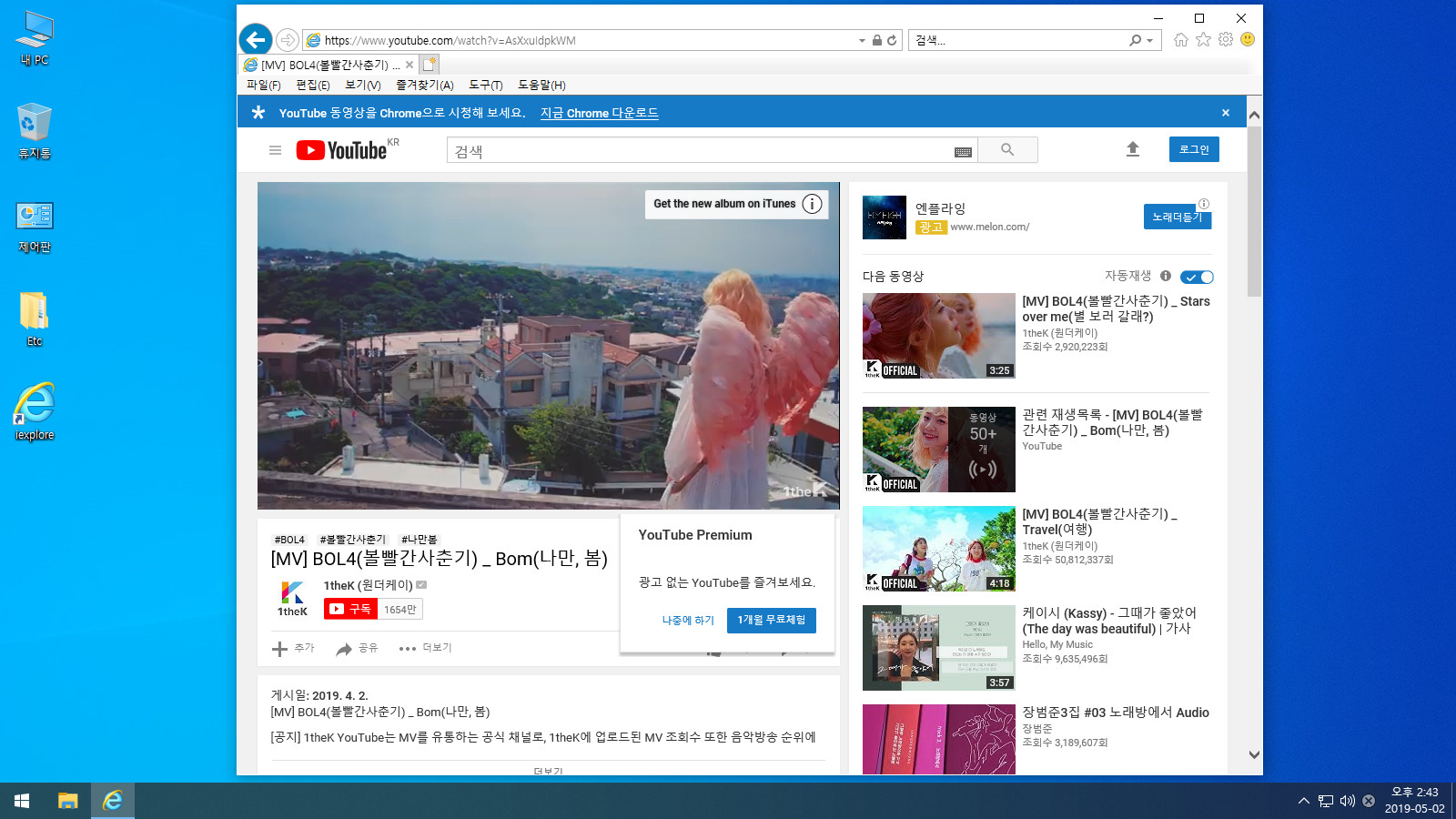Click the page vertical scrollbar thumb

[1254, 211]
